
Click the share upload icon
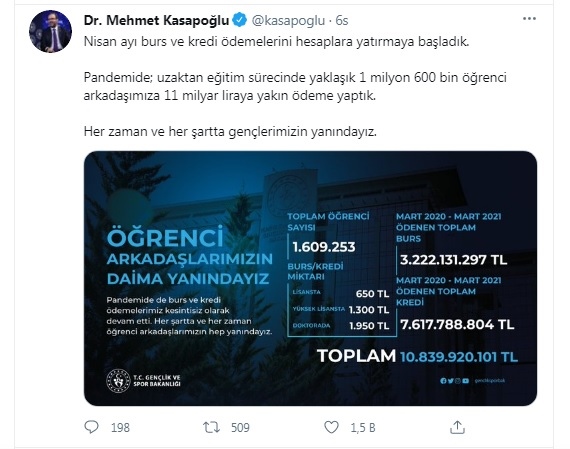click(x=457, y=427)
